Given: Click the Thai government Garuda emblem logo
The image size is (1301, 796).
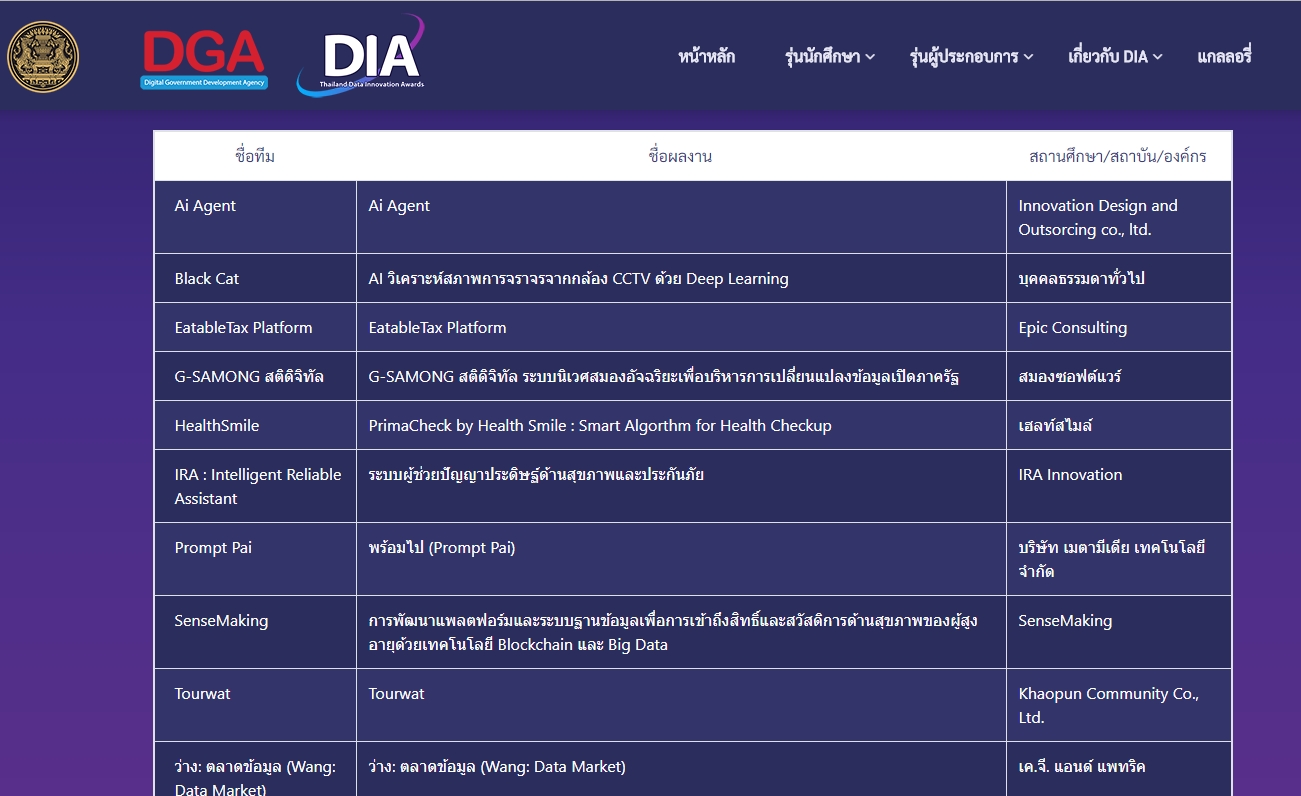Looking at the screenshot, I should click(43, 56).
